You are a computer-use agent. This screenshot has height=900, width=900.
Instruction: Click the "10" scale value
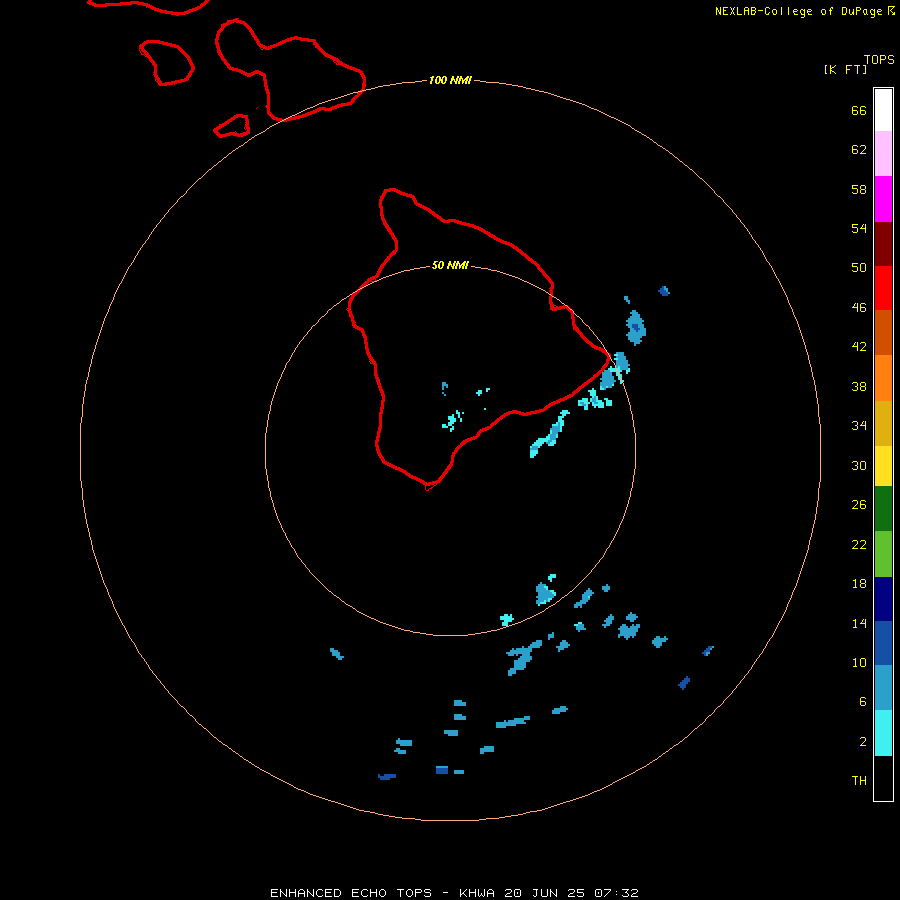[x=859, y=663]
